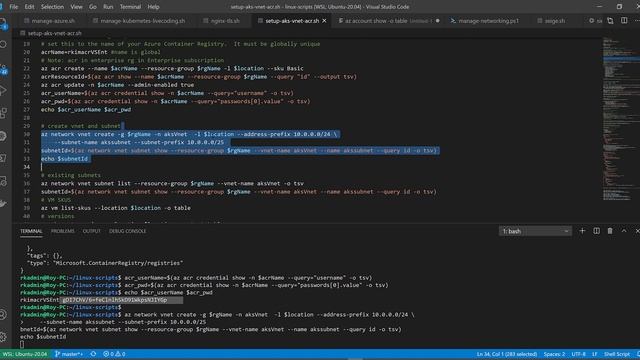Click 'acrName=rkimacrVSEnt' on line 20
This screenshot has height=360, width=640.
click(x=74, y=52)
